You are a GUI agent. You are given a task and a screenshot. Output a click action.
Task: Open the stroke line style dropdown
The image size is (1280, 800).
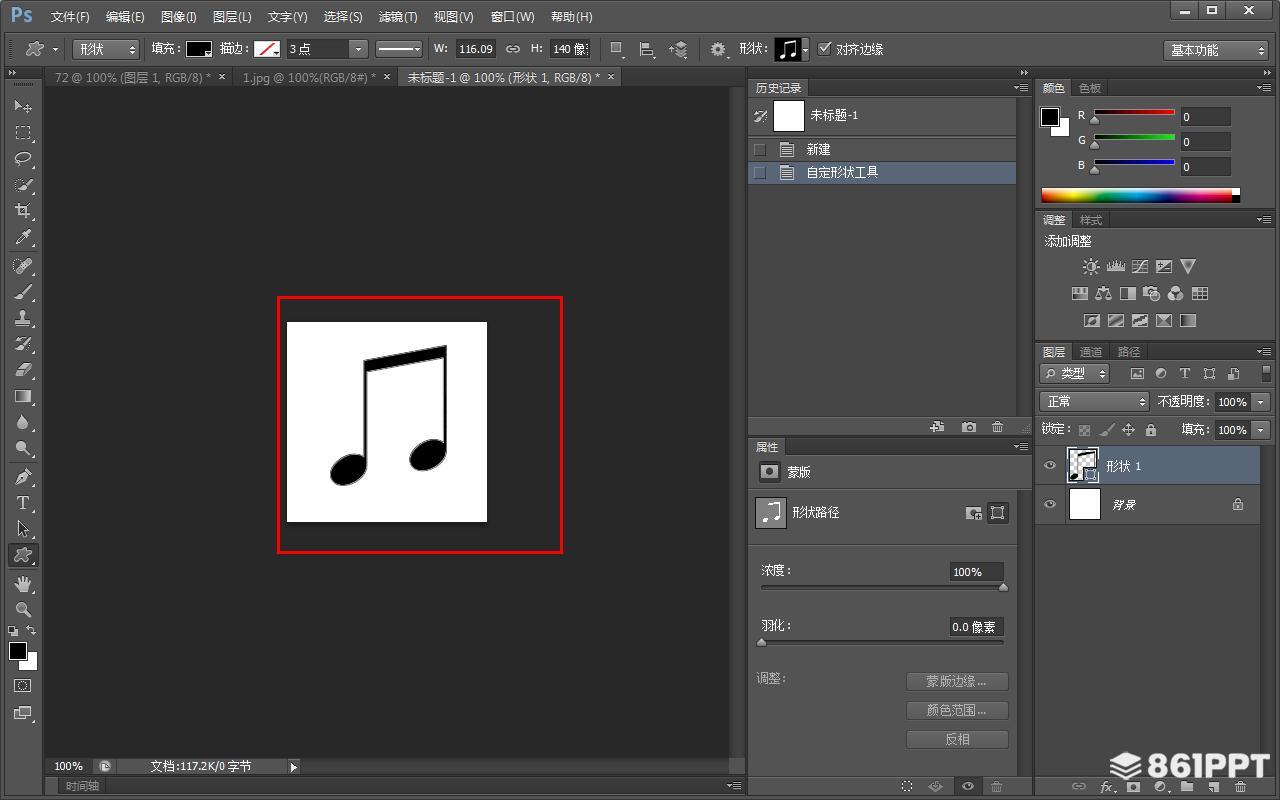[x=399, y=49]
